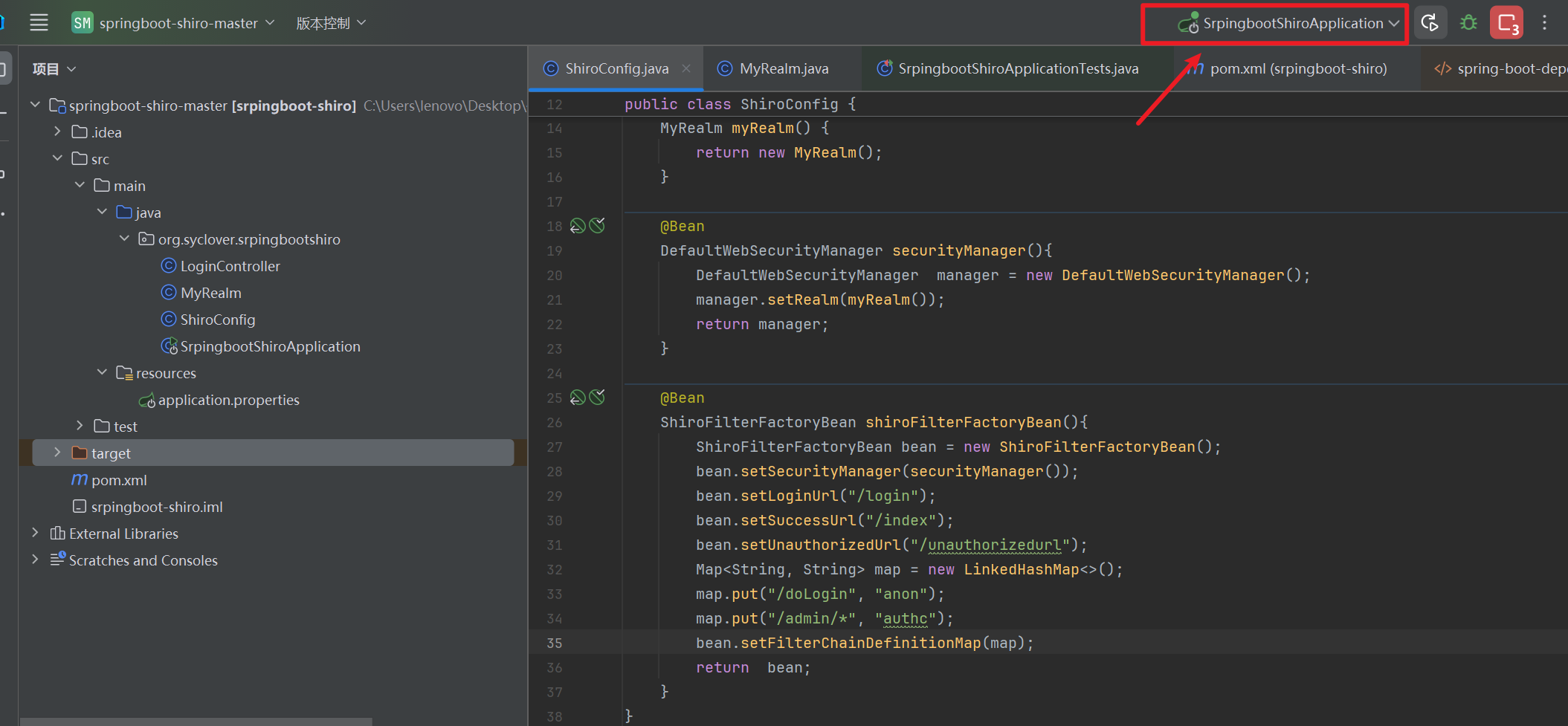Click setSuccessUrl on line 30
1568x726 pixels.
(x=798, y=520)
